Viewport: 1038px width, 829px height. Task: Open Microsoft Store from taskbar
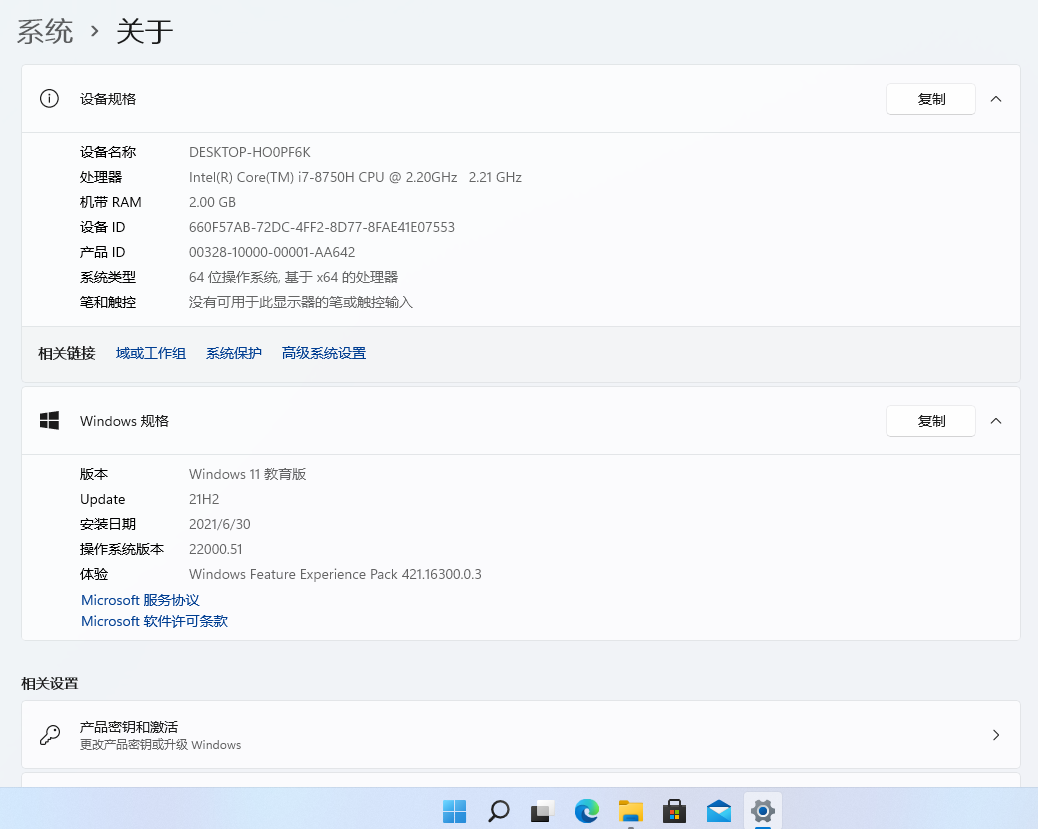tap(674, 810)
